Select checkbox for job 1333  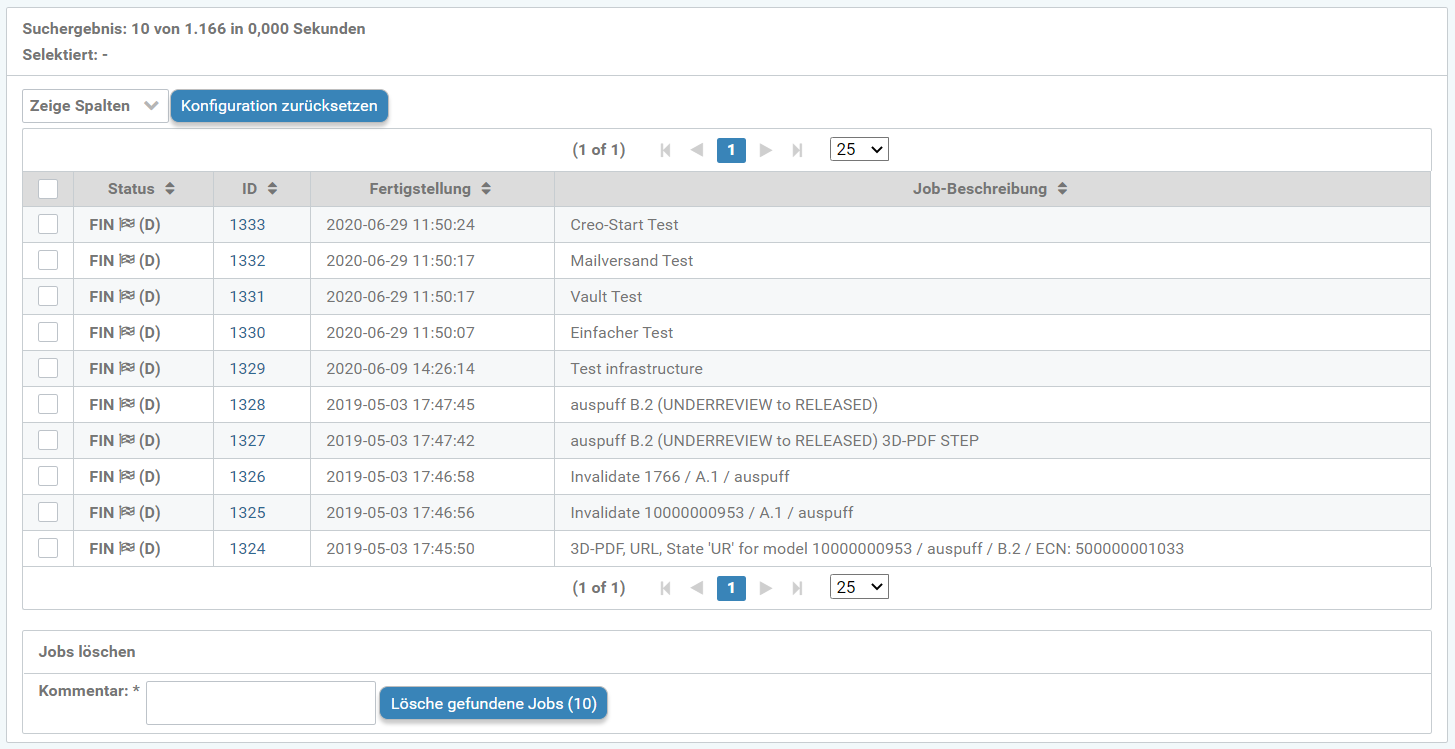tap(48, 225)
